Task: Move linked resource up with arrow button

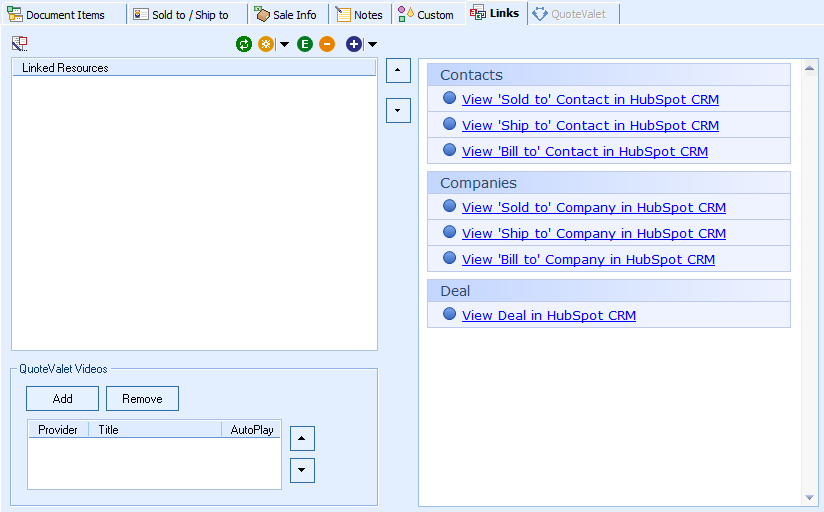Action: 398,70
